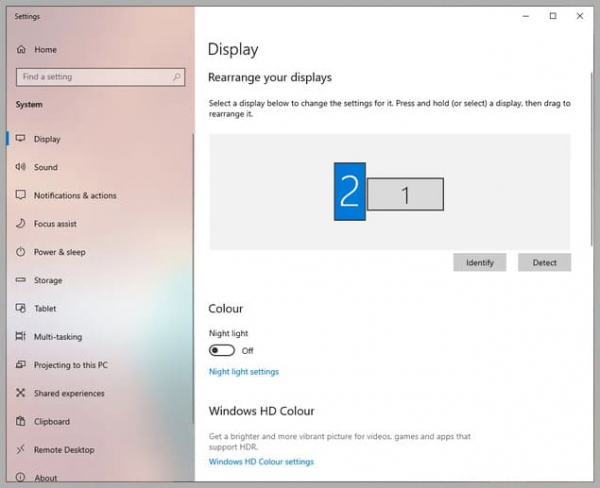Select display 2 in the arrangement
600x488 pixels.
(x=350, y=191)
